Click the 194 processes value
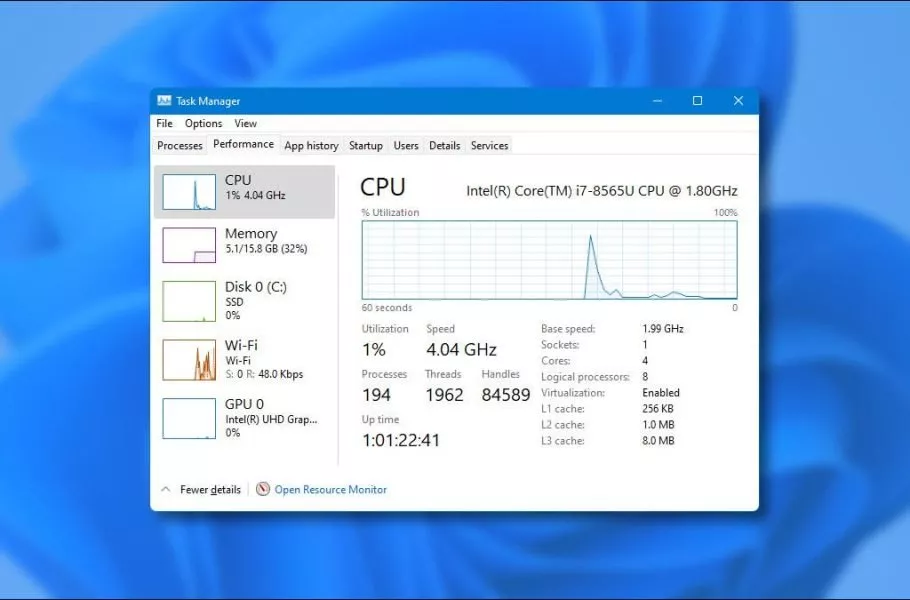910x600 pixels. 377,395
